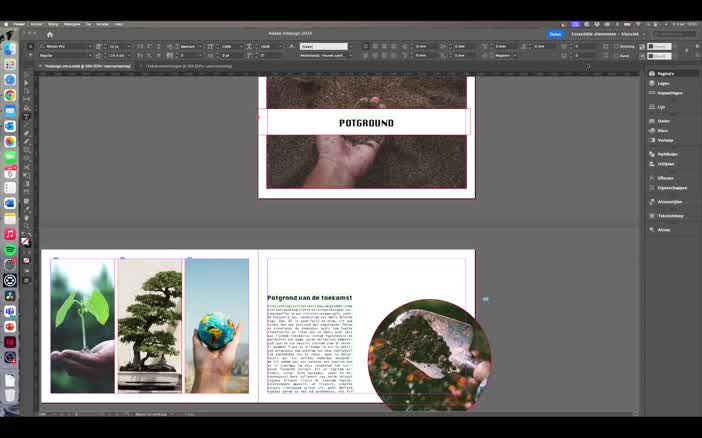Select the POTGROND title text frame

(x=366, y=123)
